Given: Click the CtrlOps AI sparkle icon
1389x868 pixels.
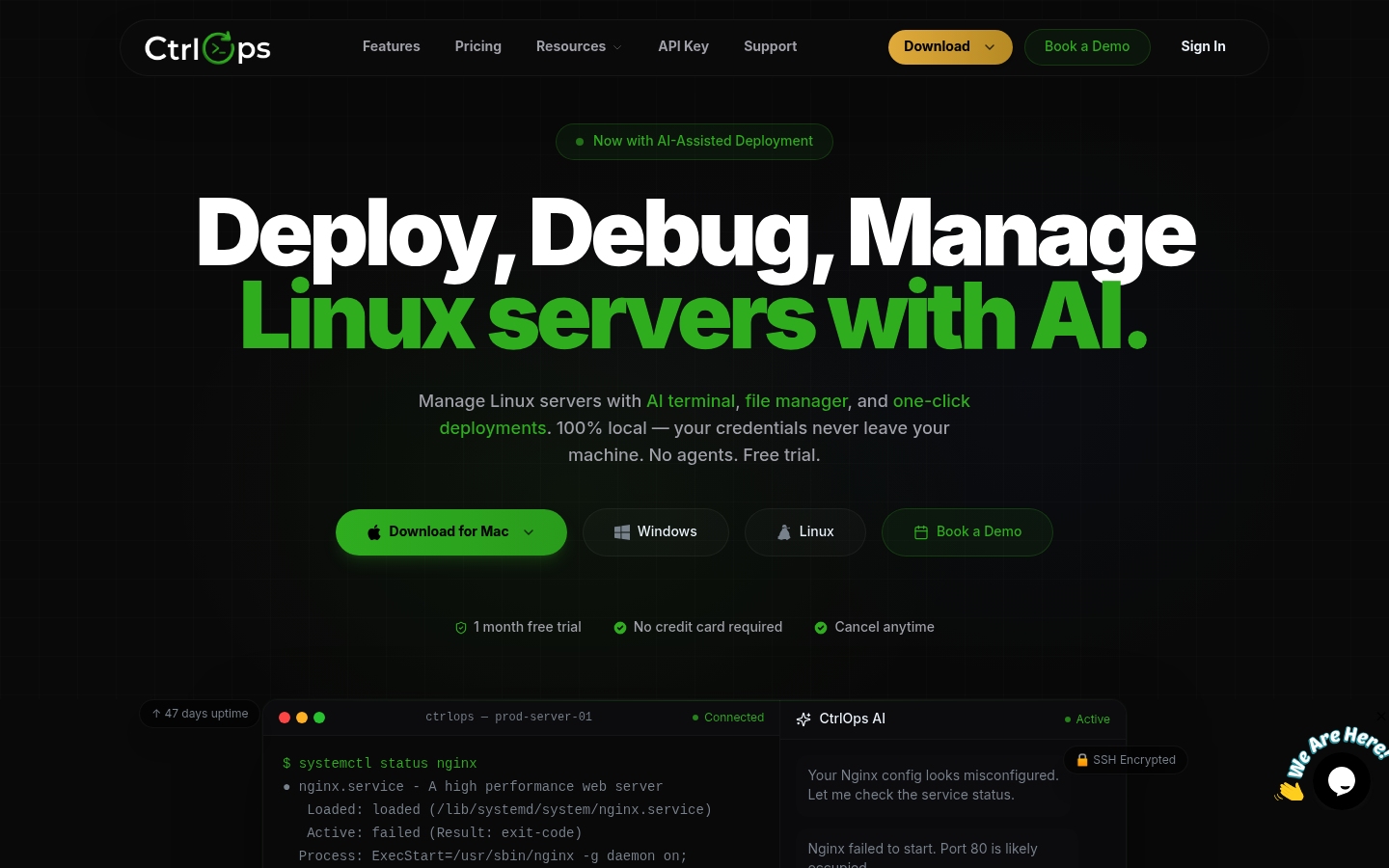Looking at the screenshot, I should point(803,719).
